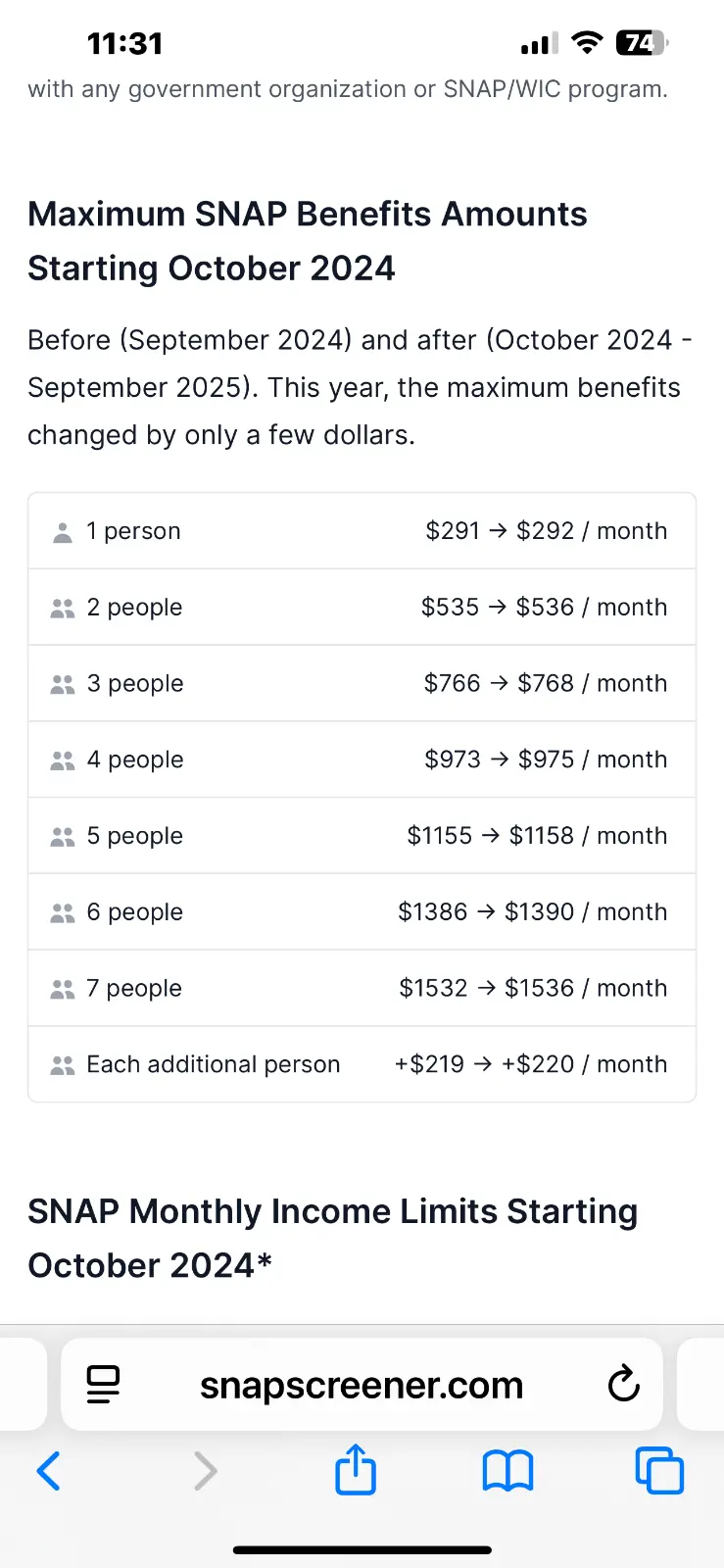
Task: Open the Share sheet icon
Action: click(x=356, y=1470)
